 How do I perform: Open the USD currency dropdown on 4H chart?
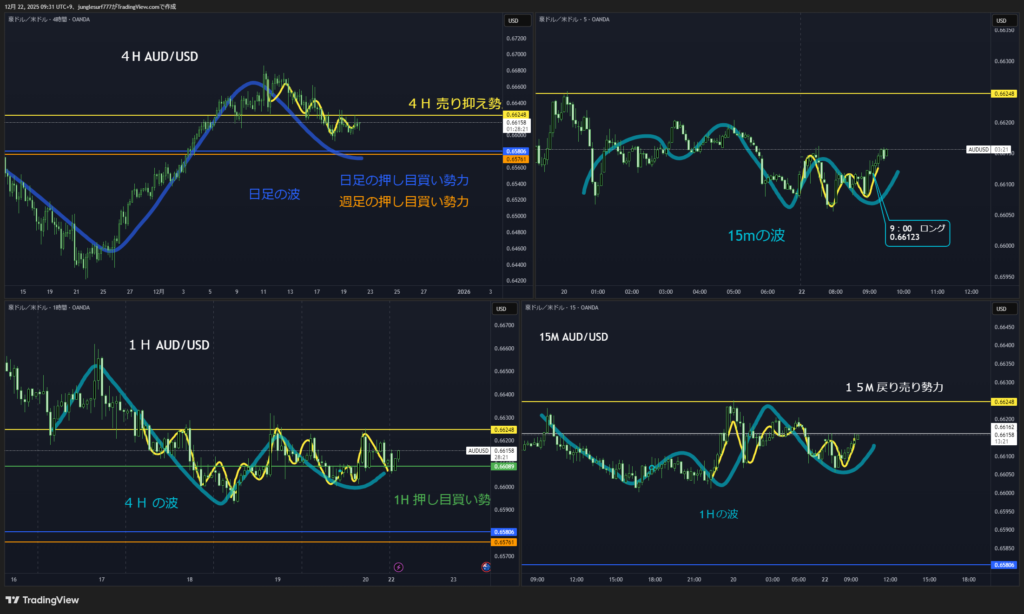[x=514, y=21]
